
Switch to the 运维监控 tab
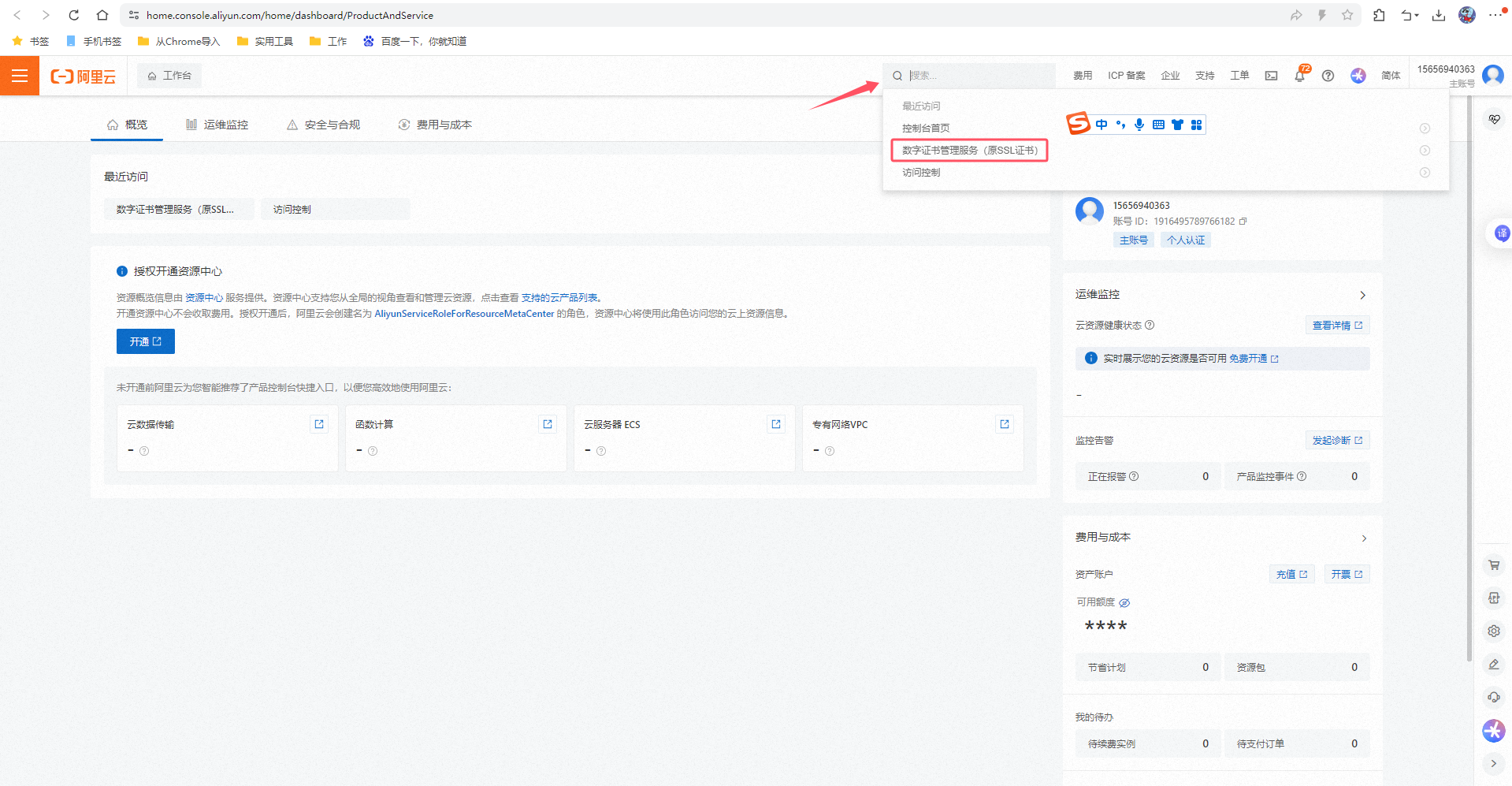[x=217, y=125]
